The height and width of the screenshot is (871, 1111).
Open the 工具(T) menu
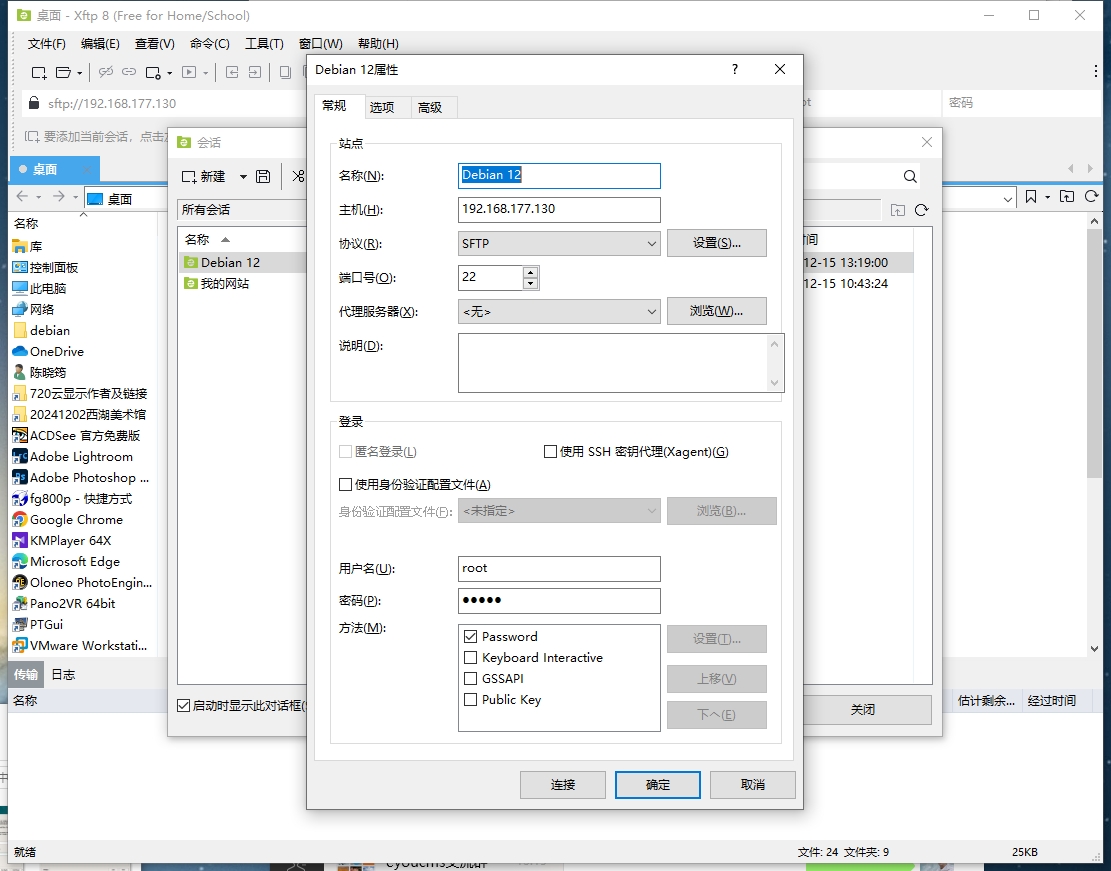[264, 44]
